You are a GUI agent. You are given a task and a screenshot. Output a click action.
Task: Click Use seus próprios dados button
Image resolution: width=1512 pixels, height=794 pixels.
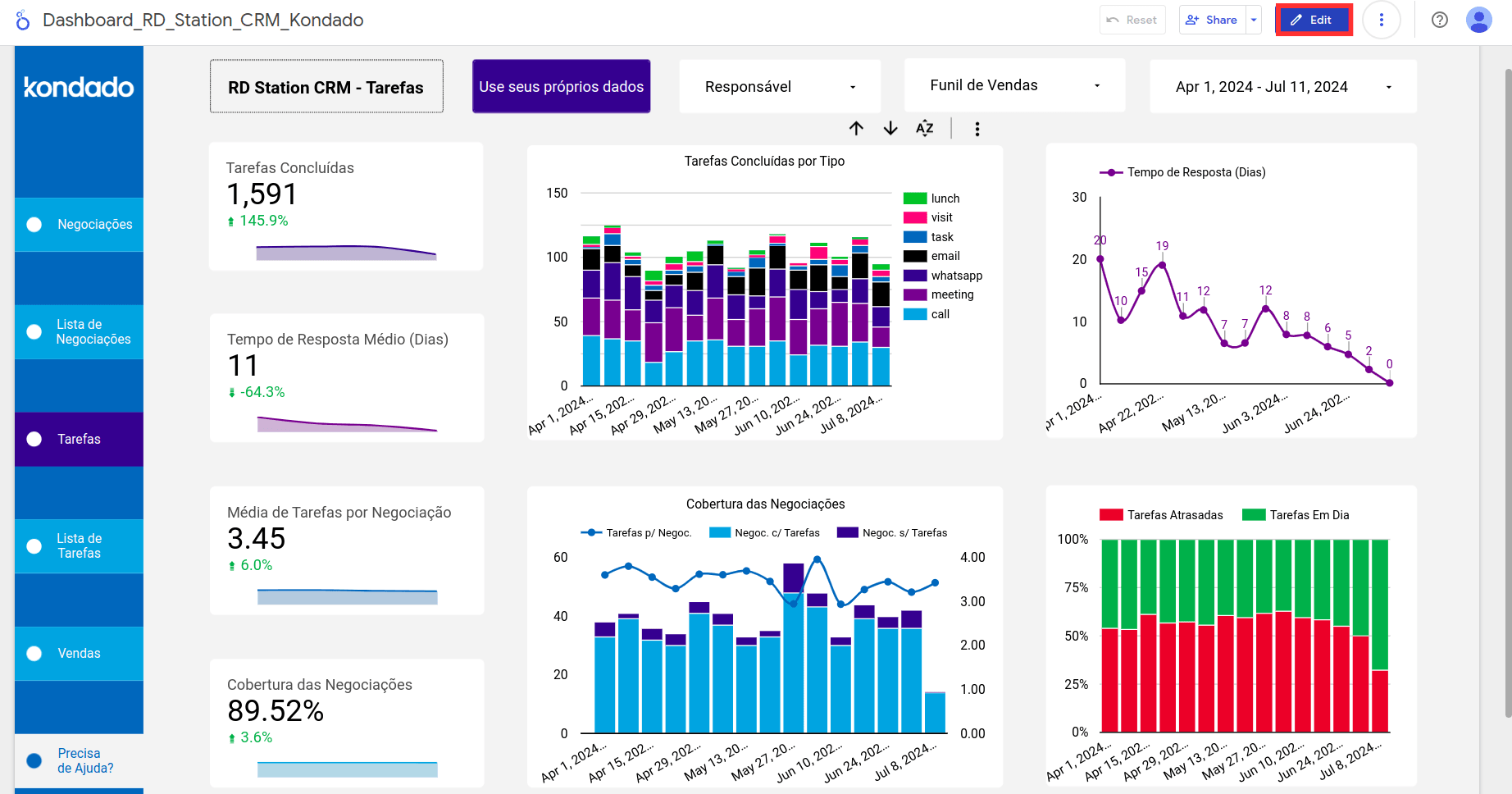(561, 87)
